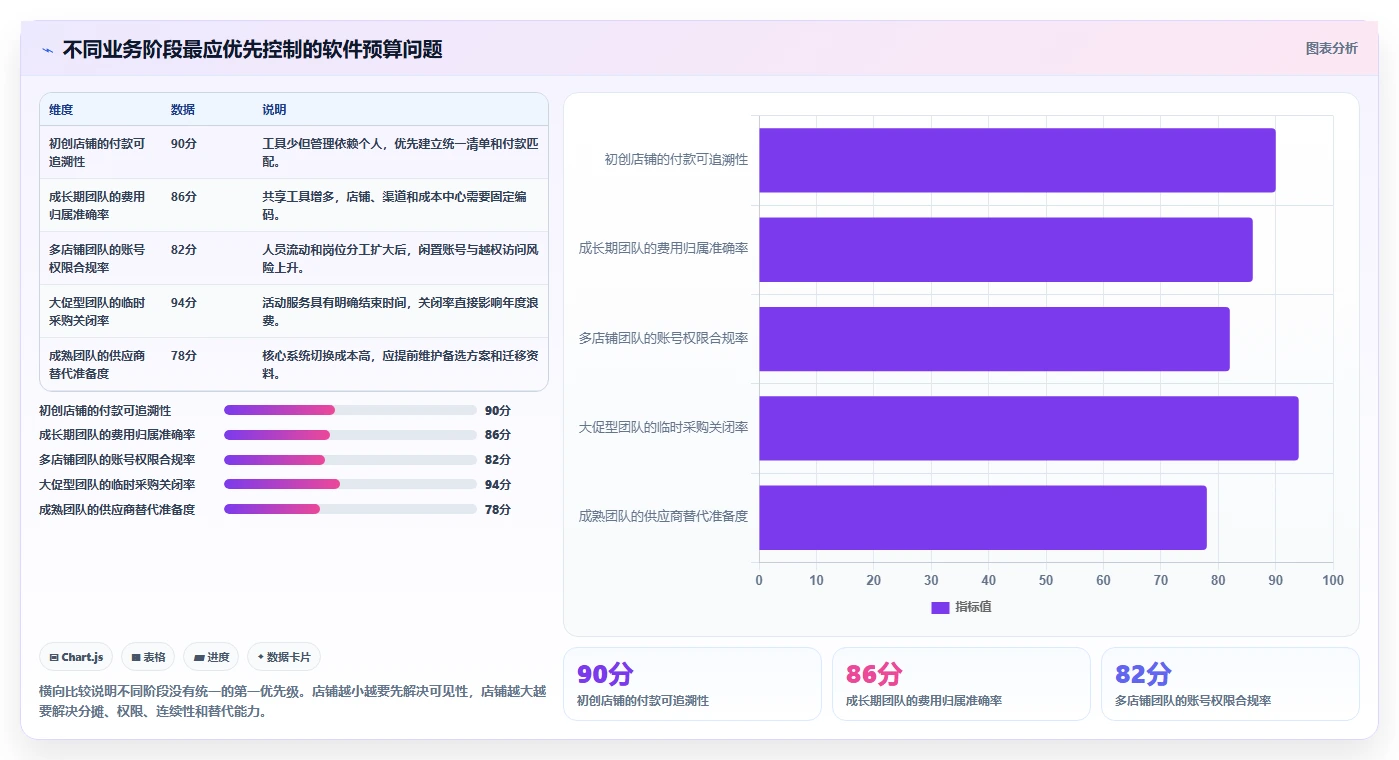Click the 图表分析 label in header
Viewport: 1399px width, 760px height.
point(1331,48)
